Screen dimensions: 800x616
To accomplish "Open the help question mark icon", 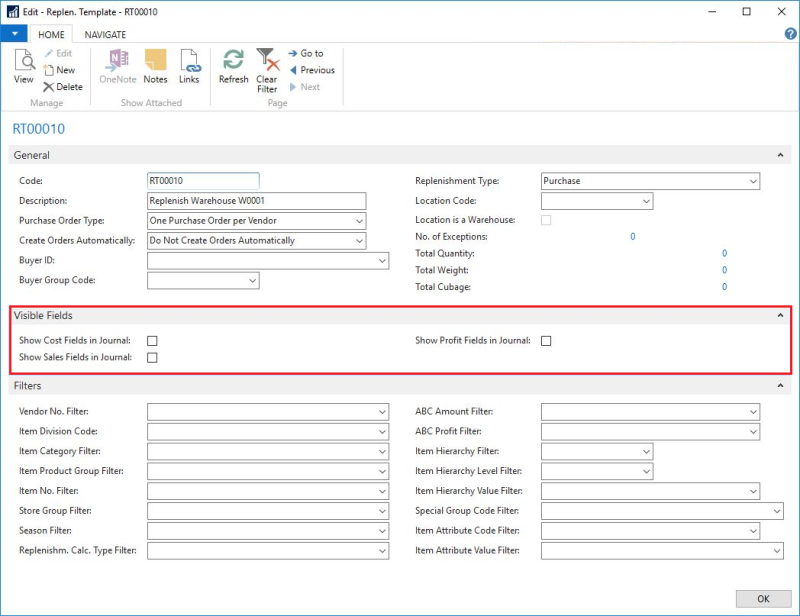I will point(790,34).
